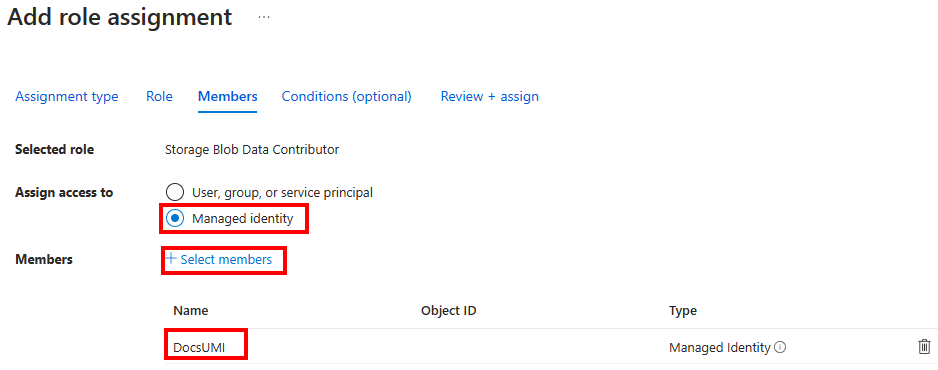Select the User, group, or service principal radio button

(174, 192)
